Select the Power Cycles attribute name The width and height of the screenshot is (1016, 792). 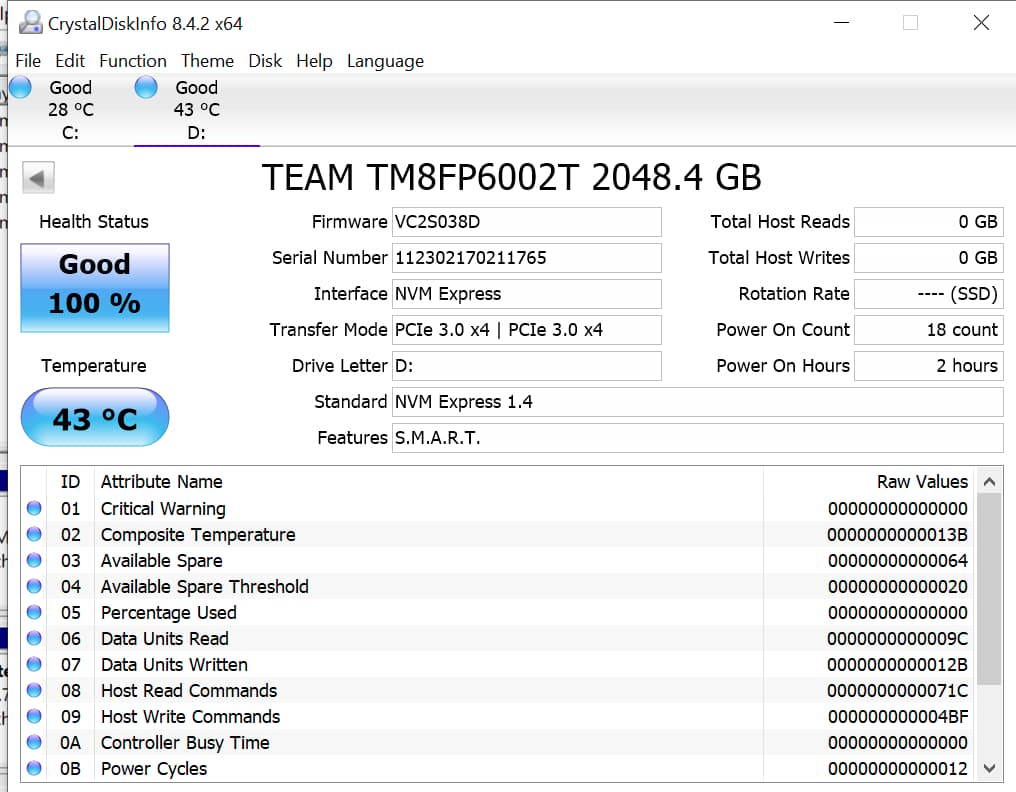click(154, 769)
